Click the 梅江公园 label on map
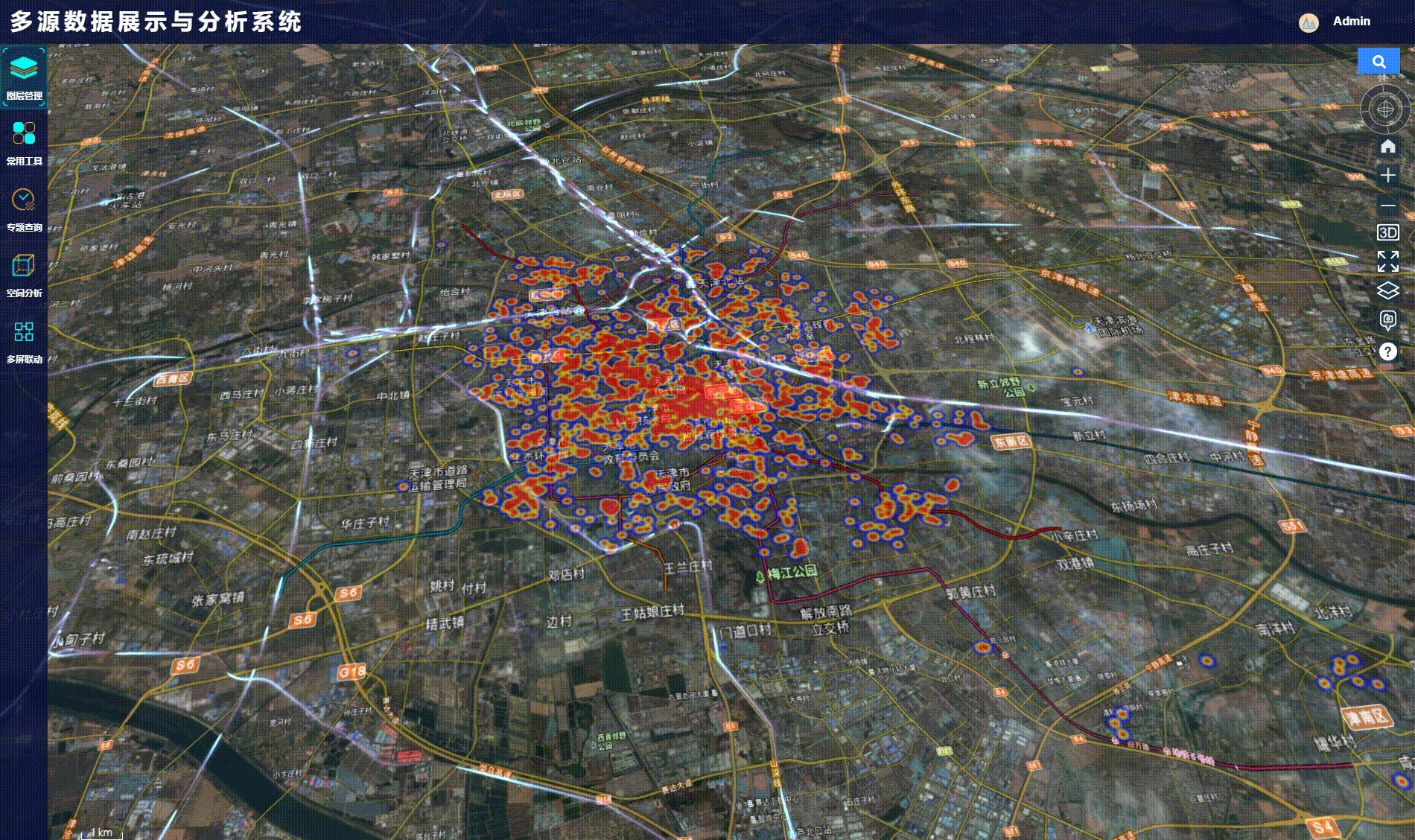Viewport: 1415px width, 840px height. click(x=792, y=572)
